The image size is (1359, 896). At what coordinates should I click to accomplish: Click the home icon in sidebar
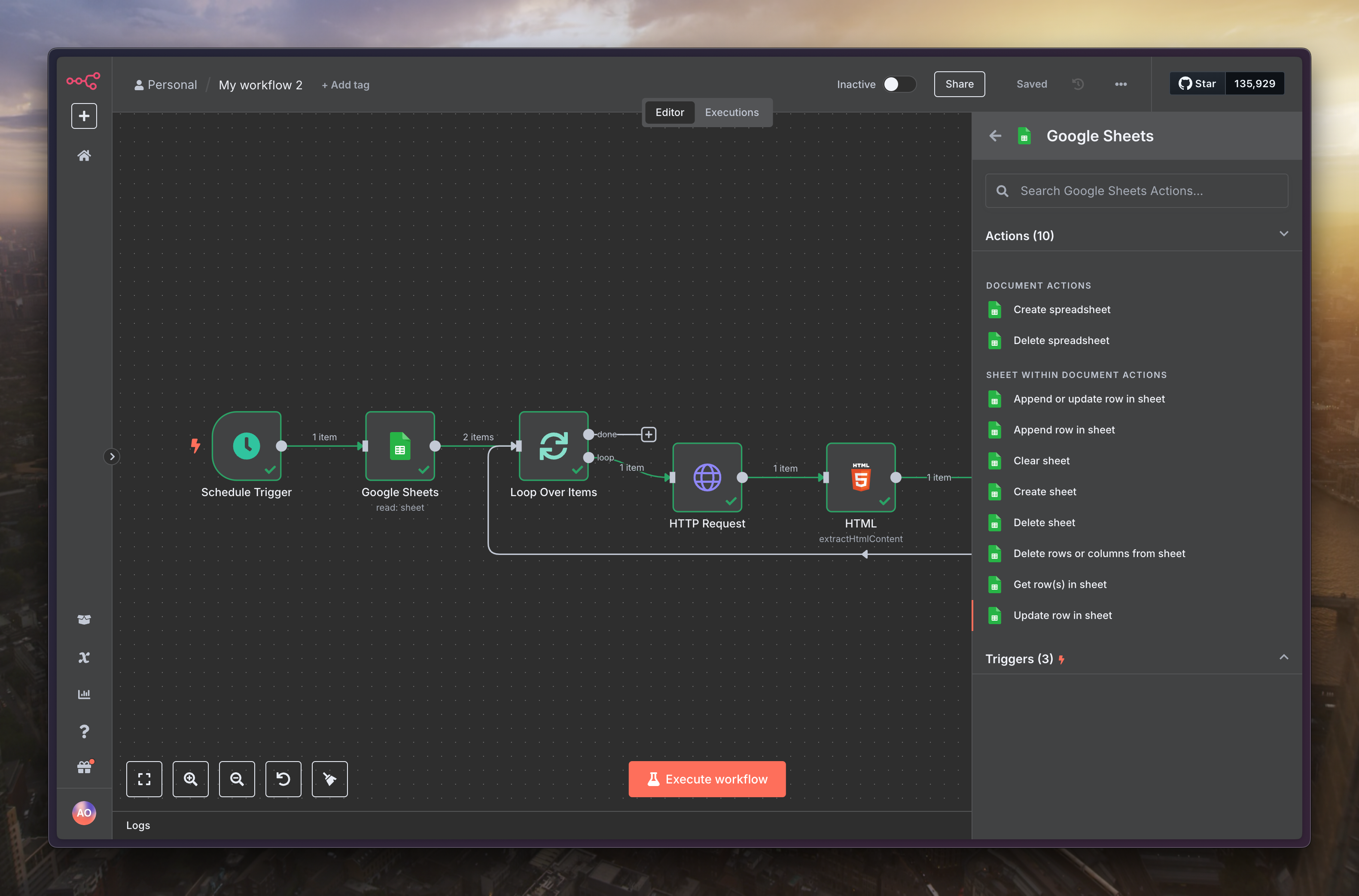84,155
